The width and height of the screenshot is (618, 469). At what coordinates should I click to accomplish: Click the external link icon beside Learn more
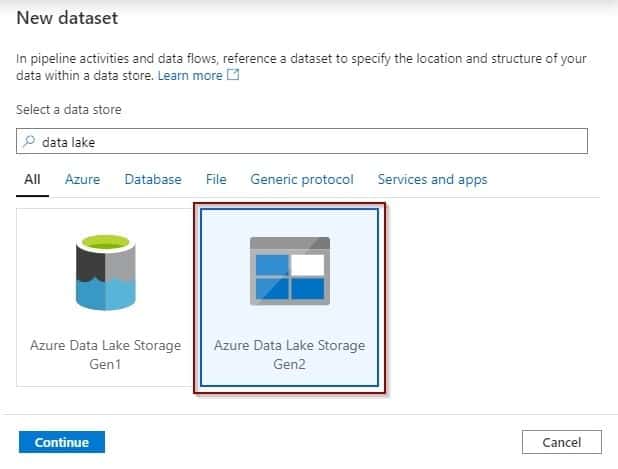click(233, 74)
